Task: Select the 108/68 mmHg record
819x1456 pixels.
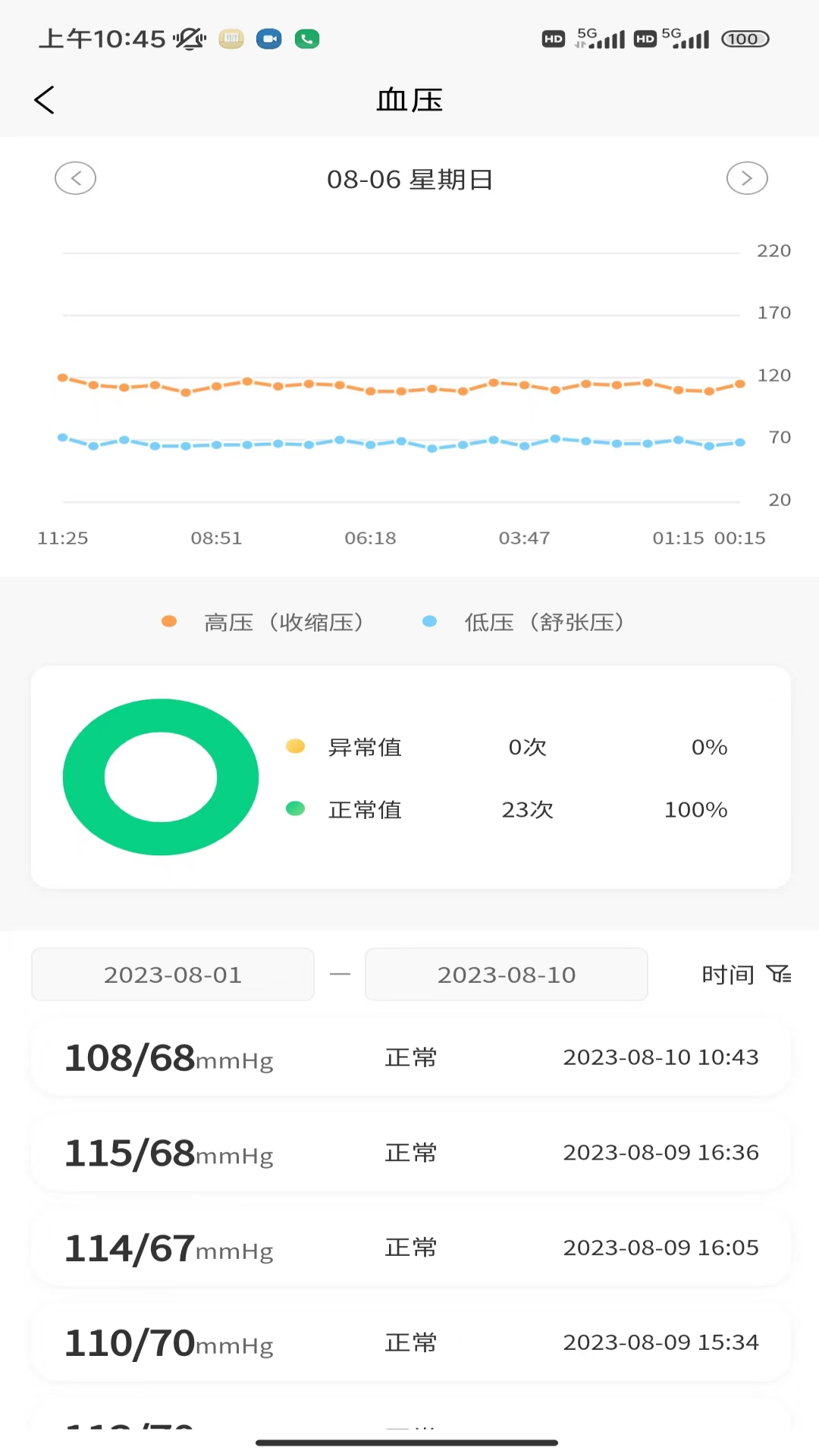Action: pos(410,1057)
